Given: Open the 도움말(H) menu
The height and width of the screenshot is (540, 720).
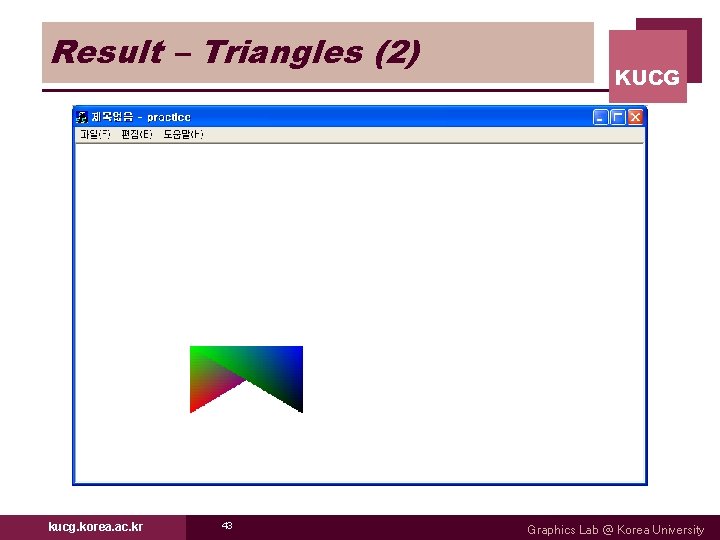Looking at the screenshot, I should (183, 134).
